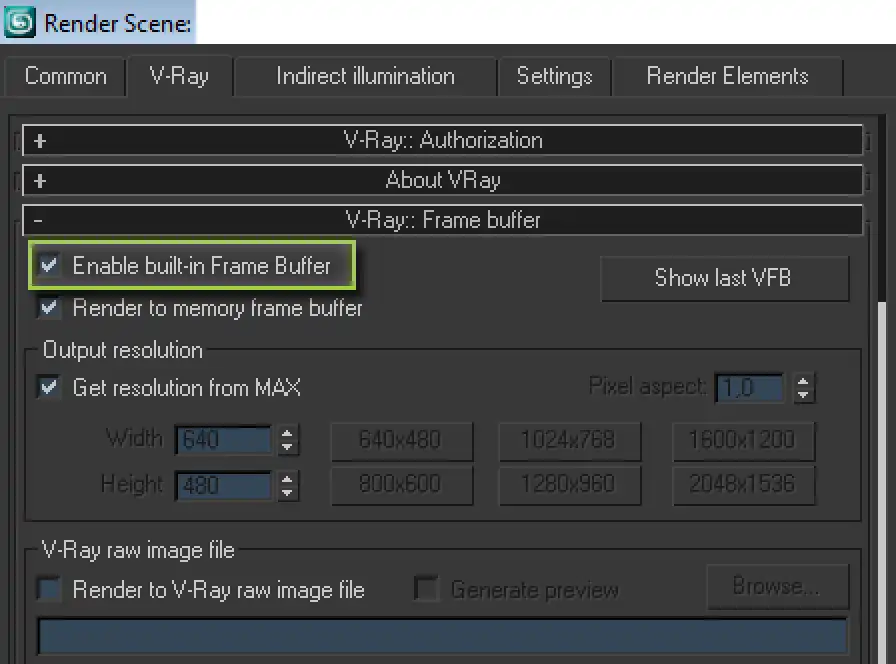Switch to the Common tab
The height and width of the screenshot is (664, 896).
point(65,76)
